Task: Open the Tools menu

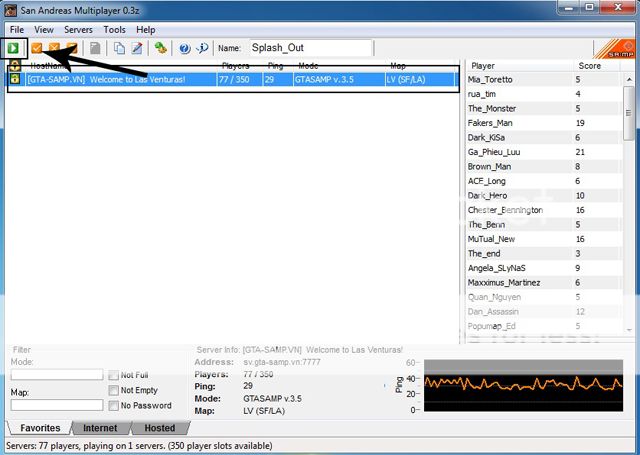Action: click(114, 30)
